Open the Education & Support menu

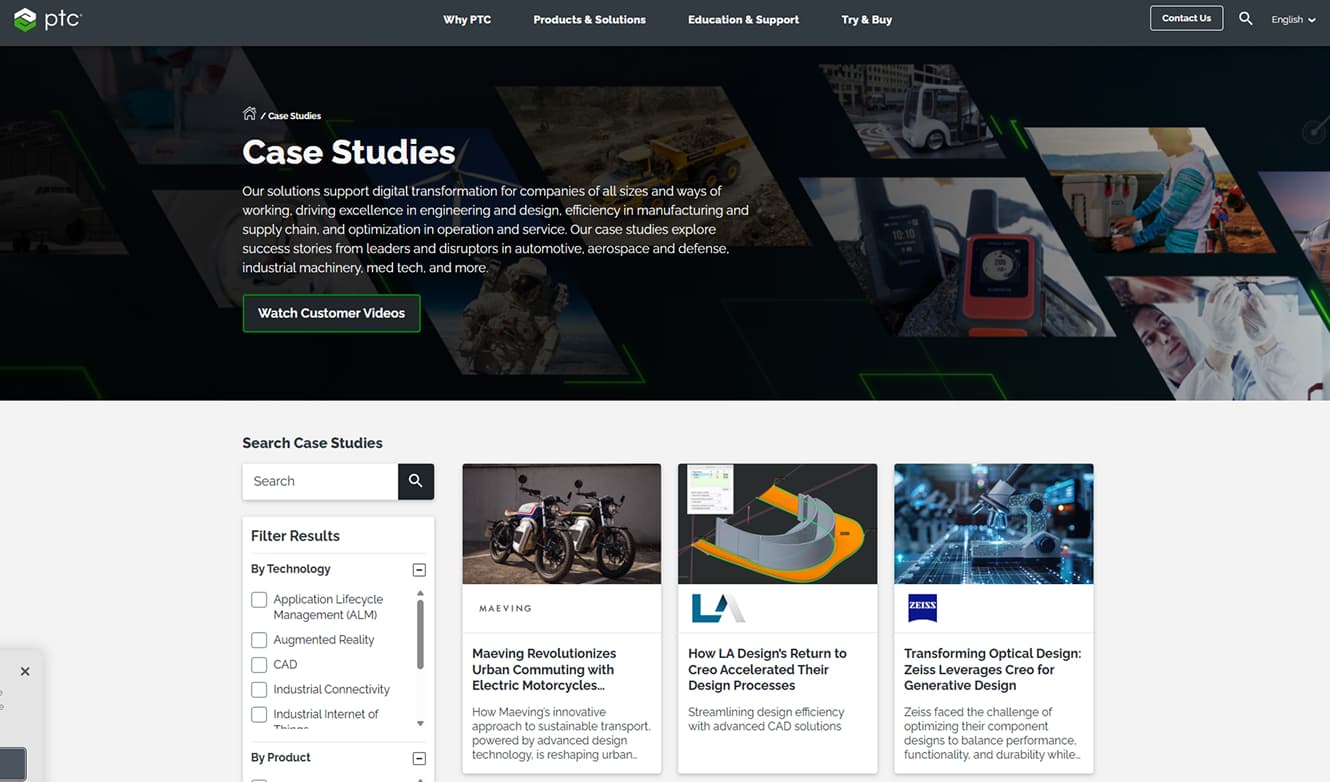coord(743,19)
